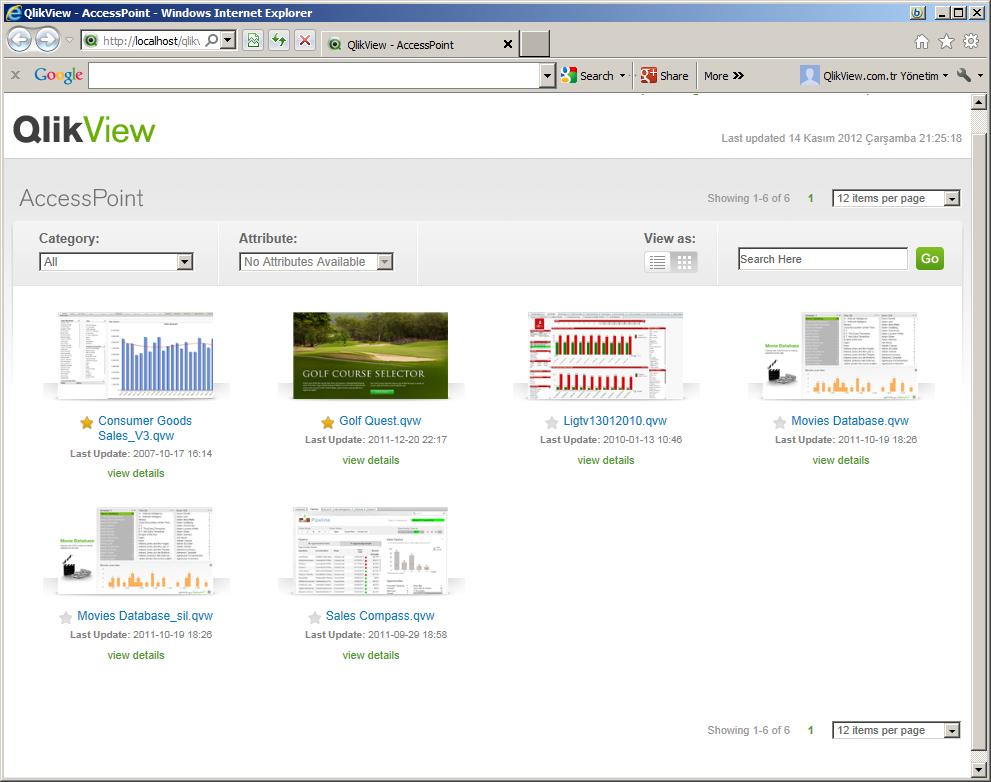Click the browser Forward arrow button
The image size is (991, 782).
tap(47, 40)
